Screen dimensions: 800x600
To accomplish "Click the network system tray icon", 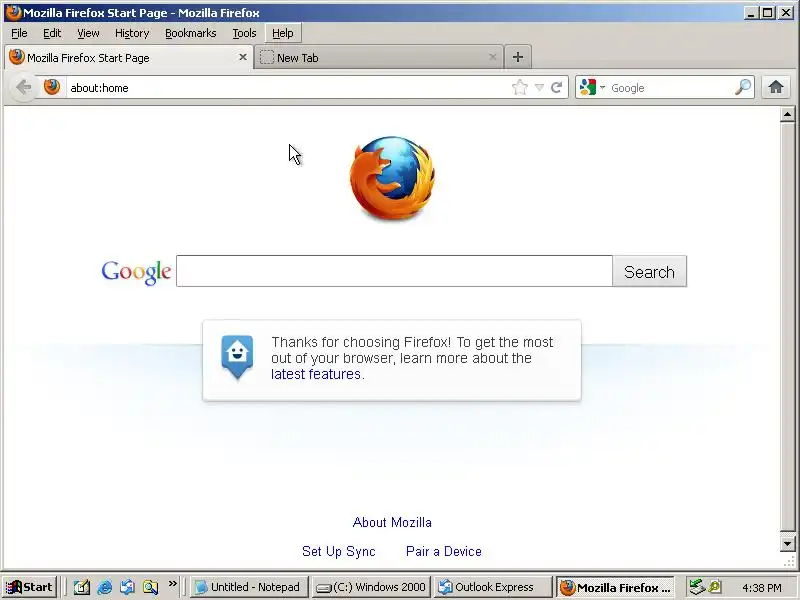I will tap(696, 587).
